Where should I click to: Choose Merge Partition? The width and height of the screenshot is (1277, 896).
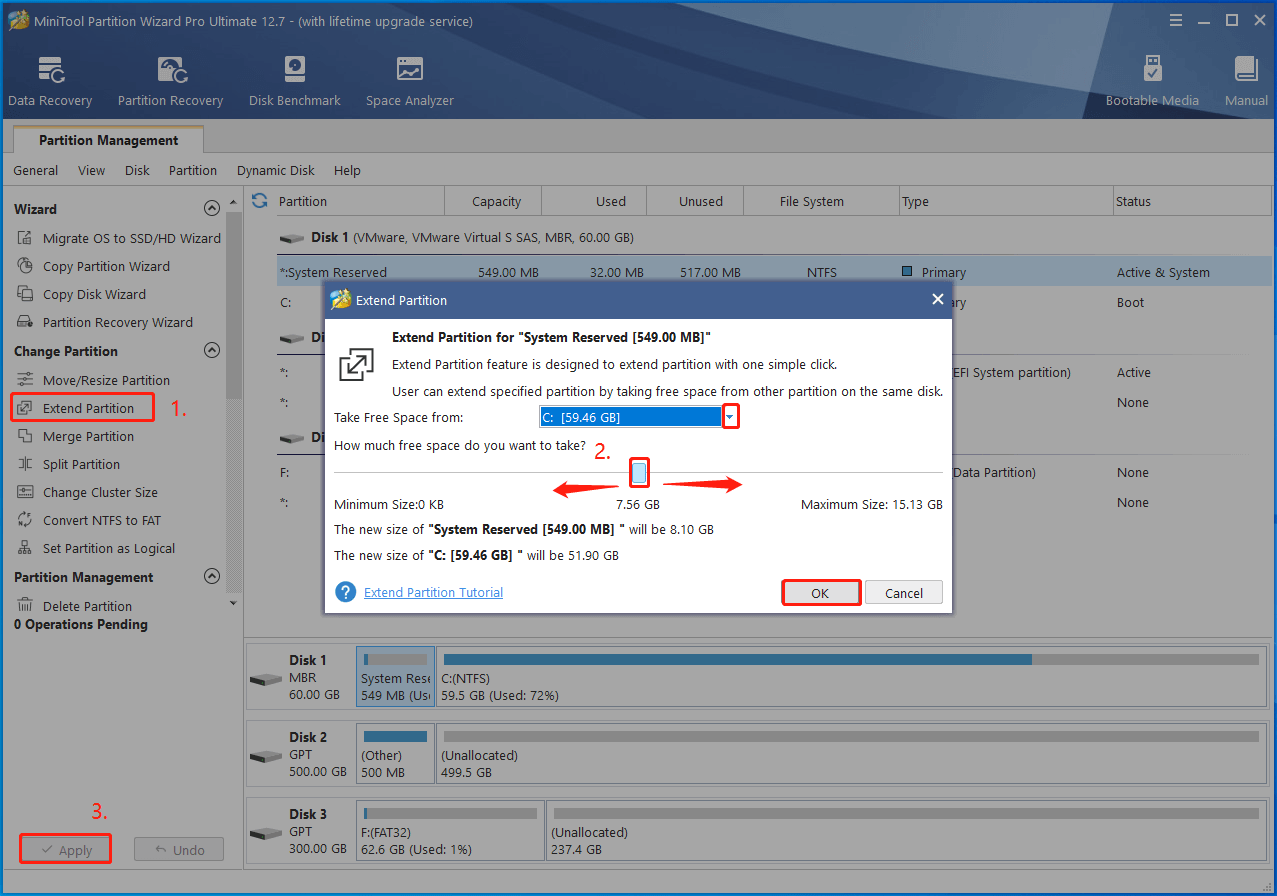75,436
